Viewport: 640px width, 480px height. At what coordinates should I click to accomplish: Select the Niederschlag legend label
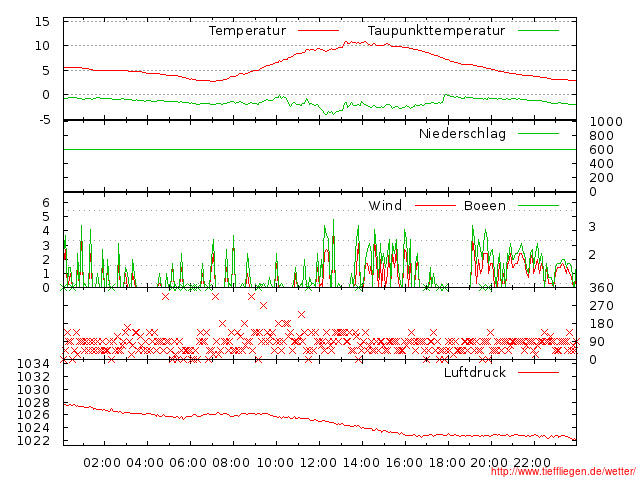(x=462, y=133)
